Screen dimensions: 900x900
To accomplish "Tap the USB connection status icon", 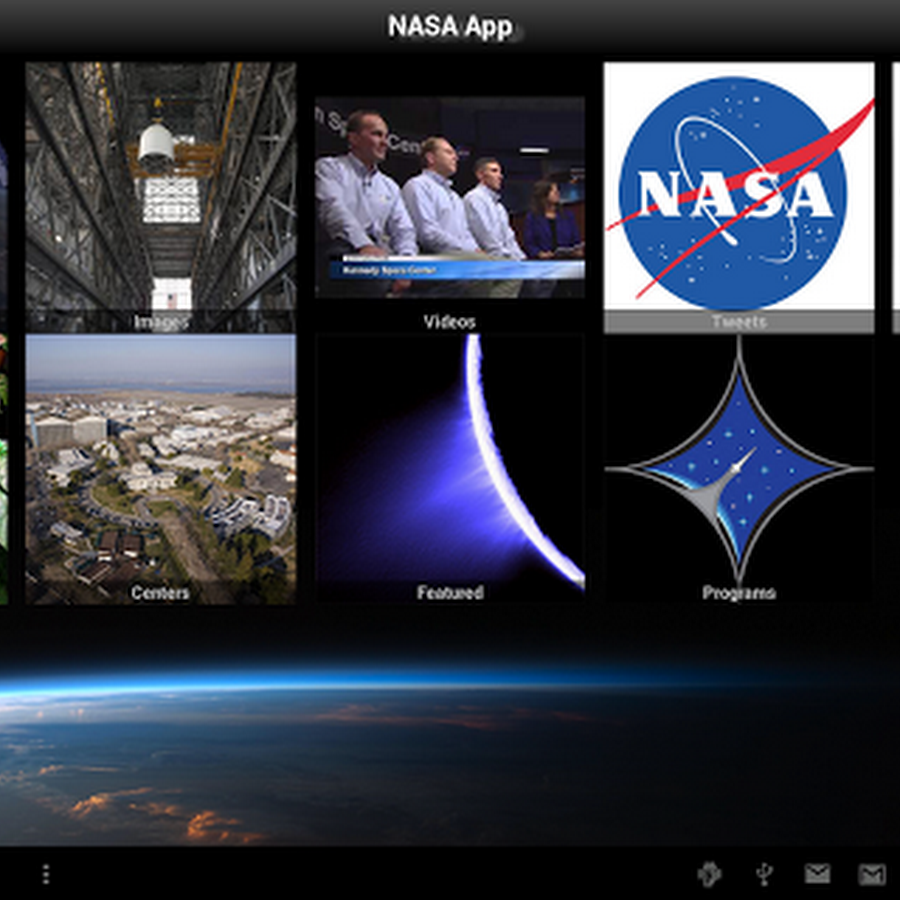I will (764, 874).
